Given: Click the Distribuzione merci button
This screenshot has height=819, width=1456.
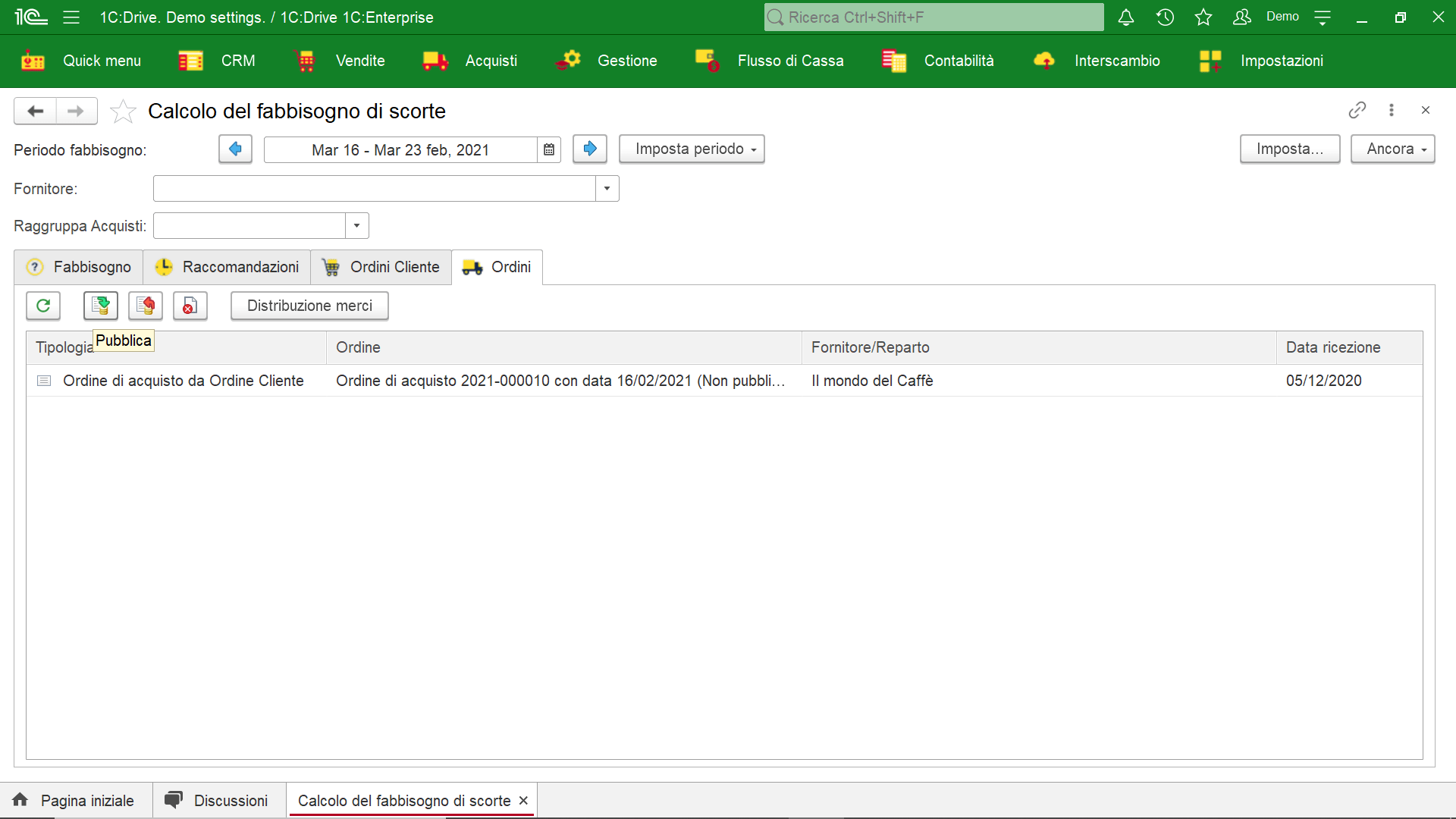Looking at the screenshot, I should pyautogui.click(x=309, y=306).
